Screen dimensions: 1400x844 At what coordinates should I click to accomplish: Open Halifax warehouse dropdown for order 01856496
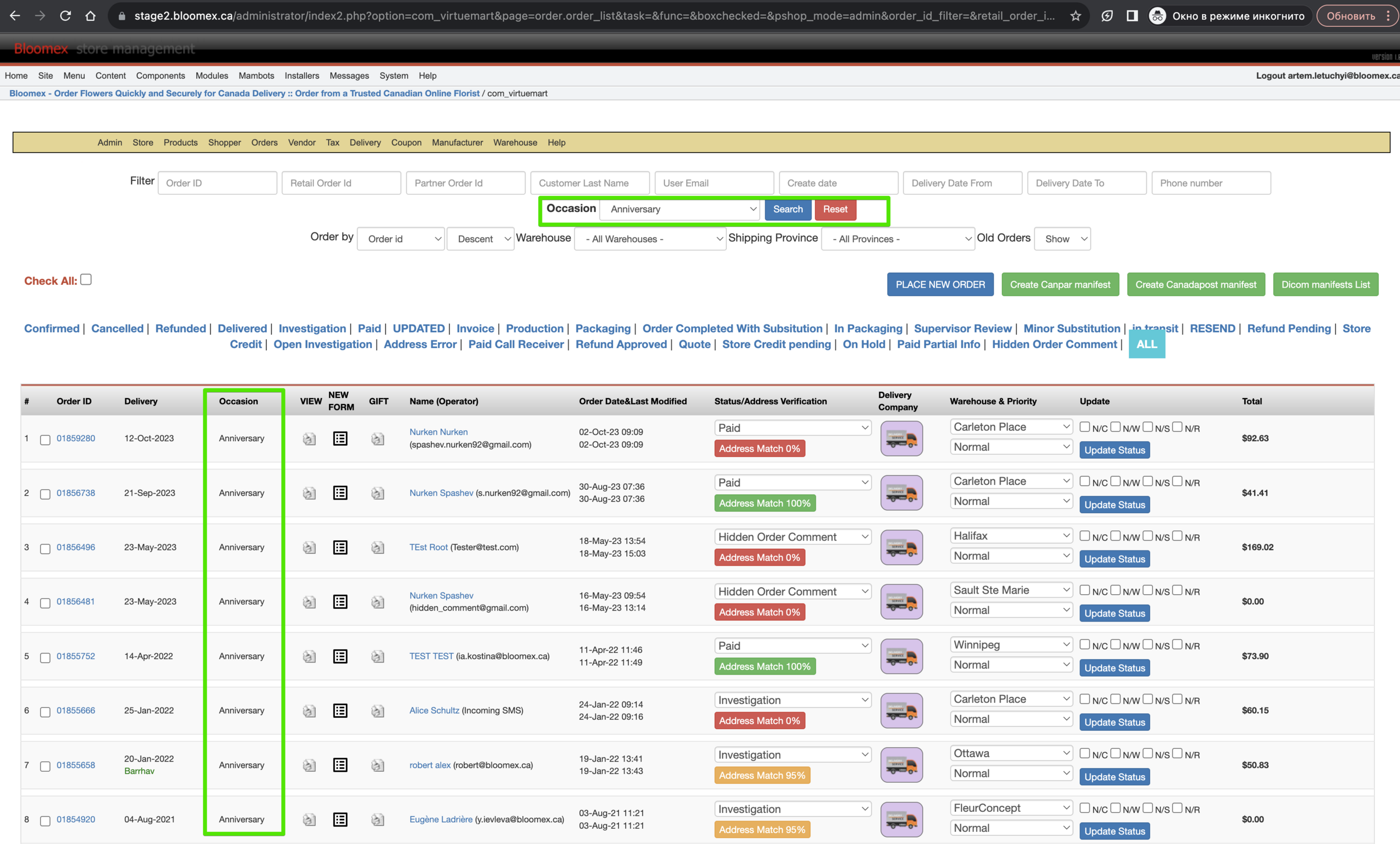pyautogui.click(x=1011, y=536)
